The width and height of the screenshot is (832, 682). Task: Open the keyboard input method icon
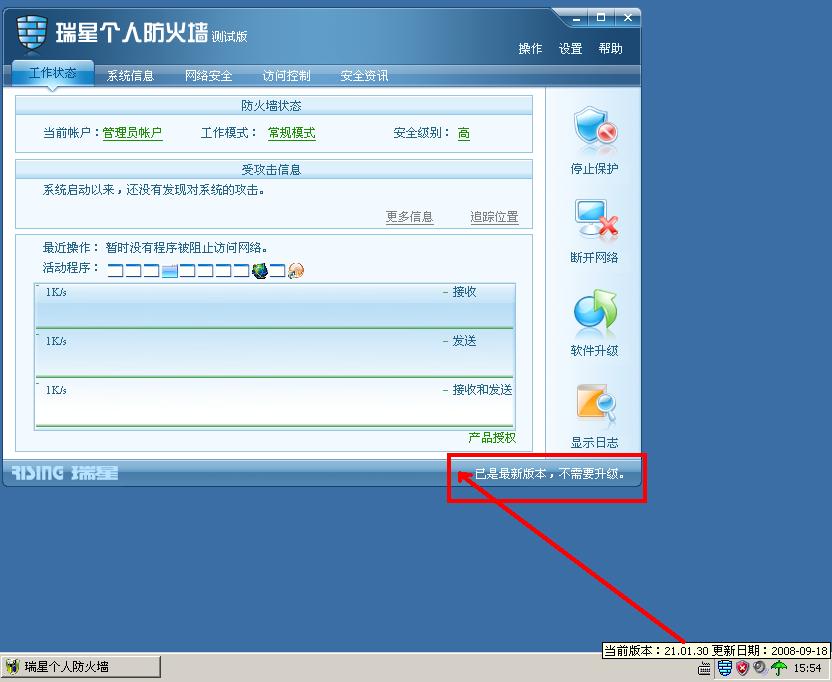(704, 668)
